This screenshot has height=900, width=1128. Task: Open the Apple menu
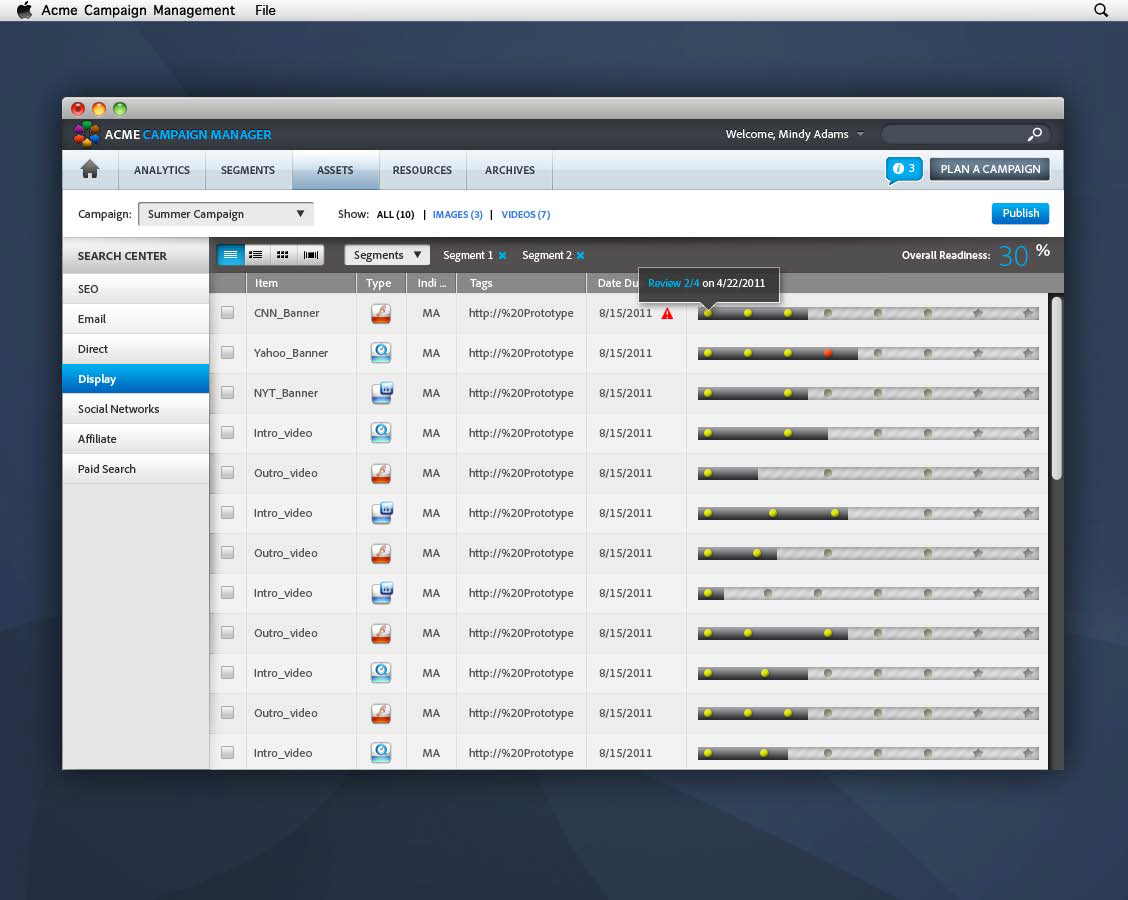pos(24,10)
